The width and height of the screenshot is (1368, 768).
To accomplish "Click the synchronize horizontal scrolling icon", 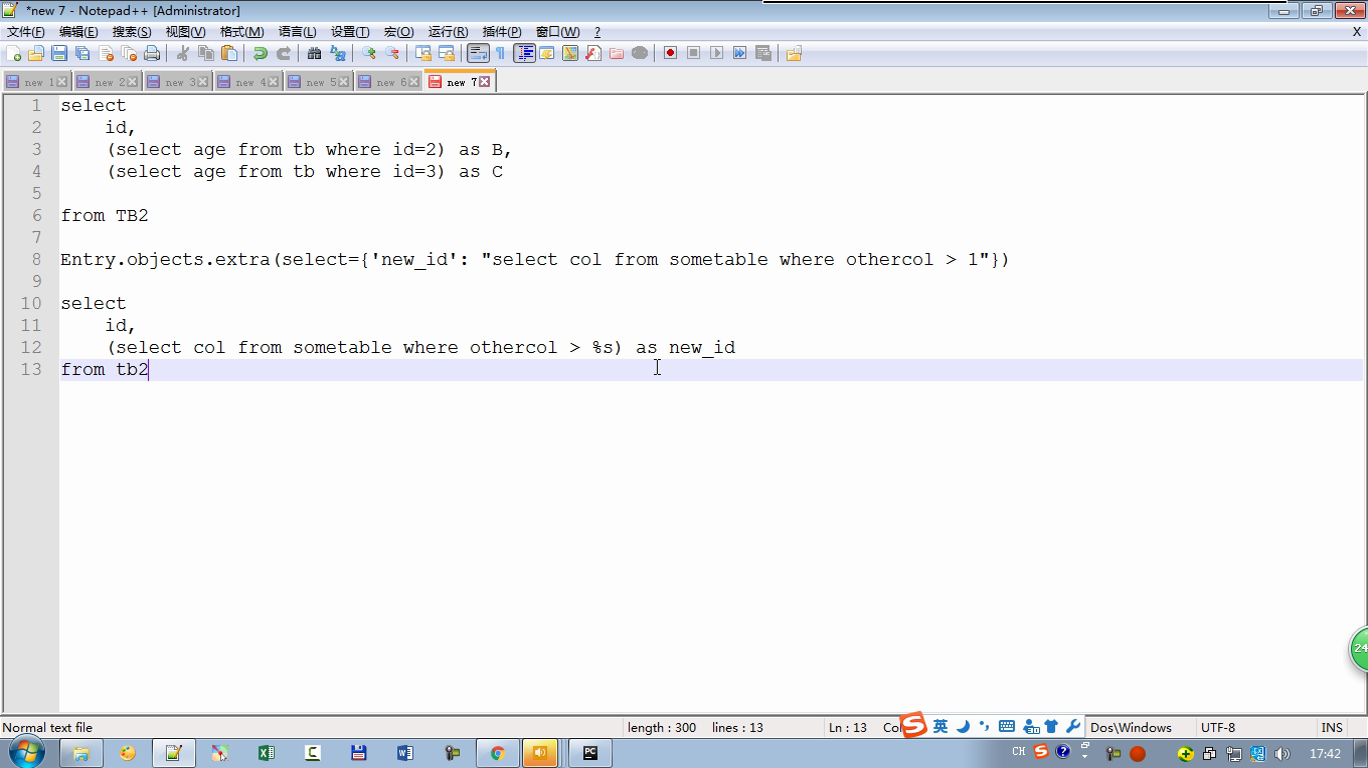I will click(x=446, y=53).
